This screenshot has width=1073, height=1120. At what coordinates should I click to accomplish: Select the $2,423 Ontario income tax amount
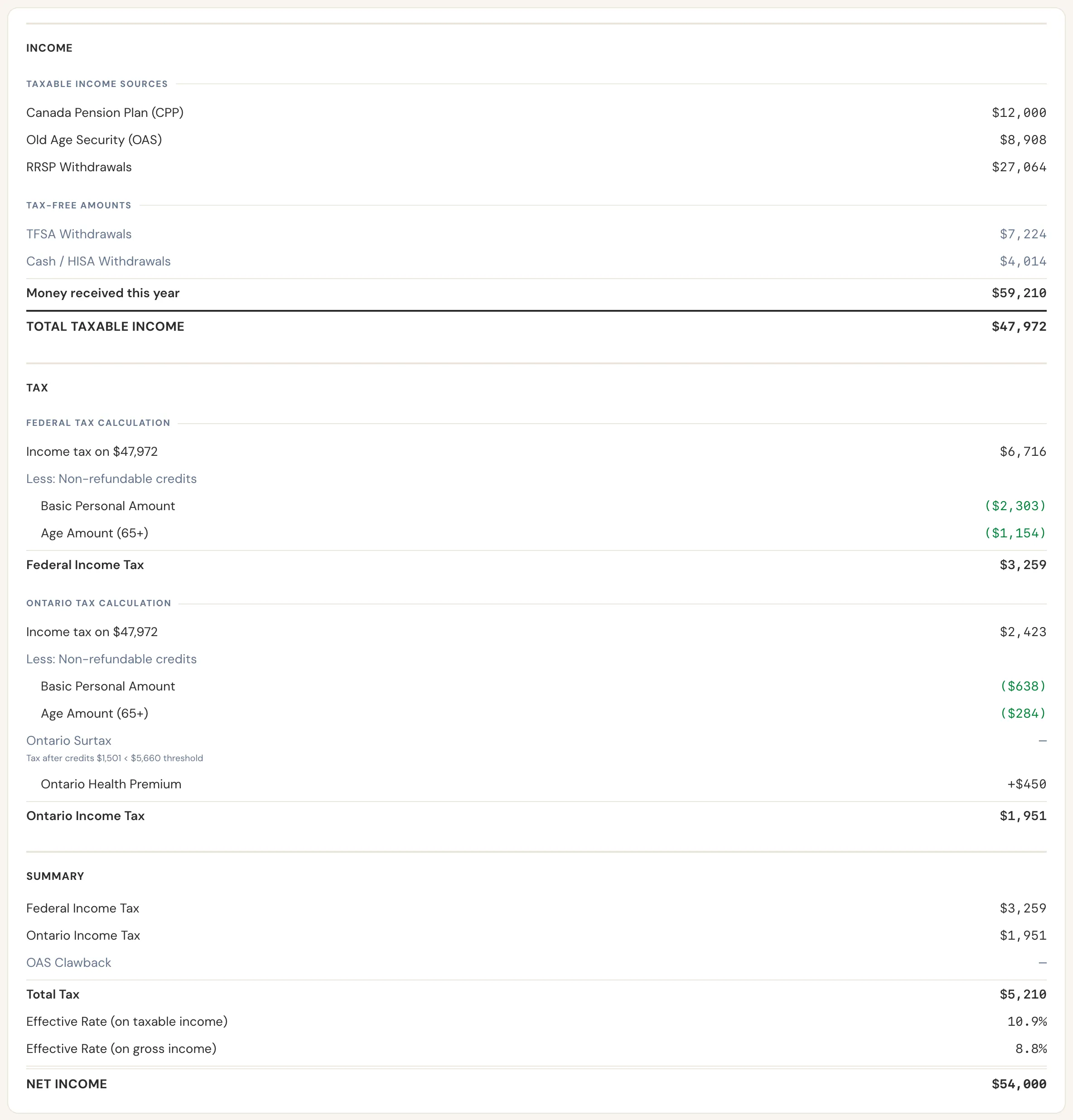click(1023, 632)
